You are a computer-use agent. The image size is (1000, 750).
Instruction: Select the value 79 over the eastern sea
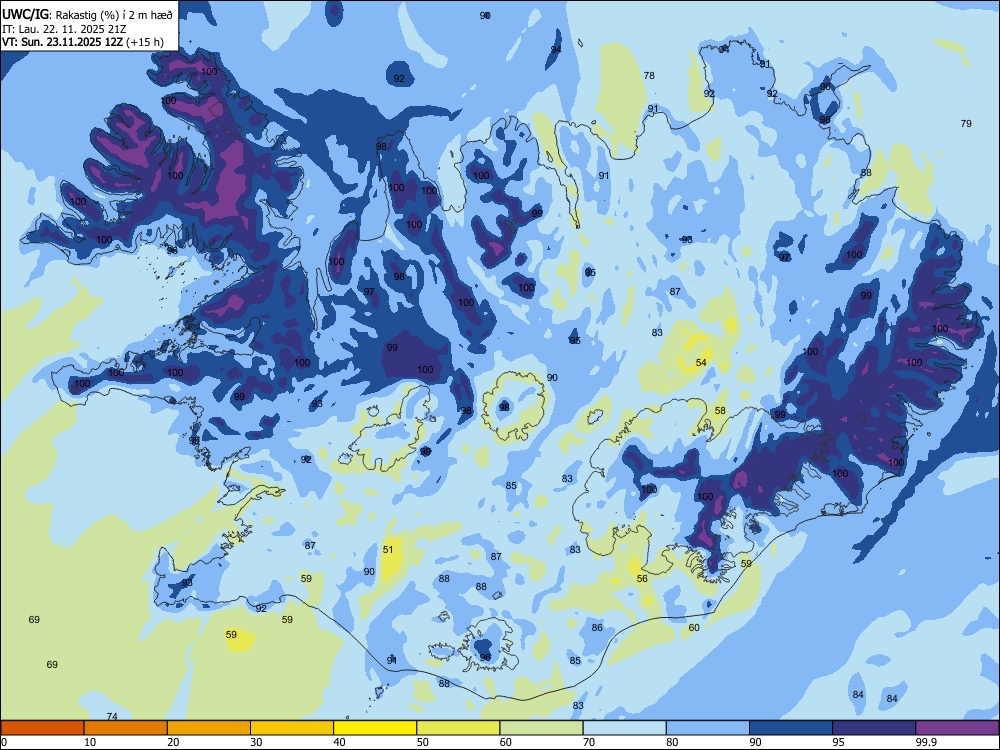coord(966,123)
